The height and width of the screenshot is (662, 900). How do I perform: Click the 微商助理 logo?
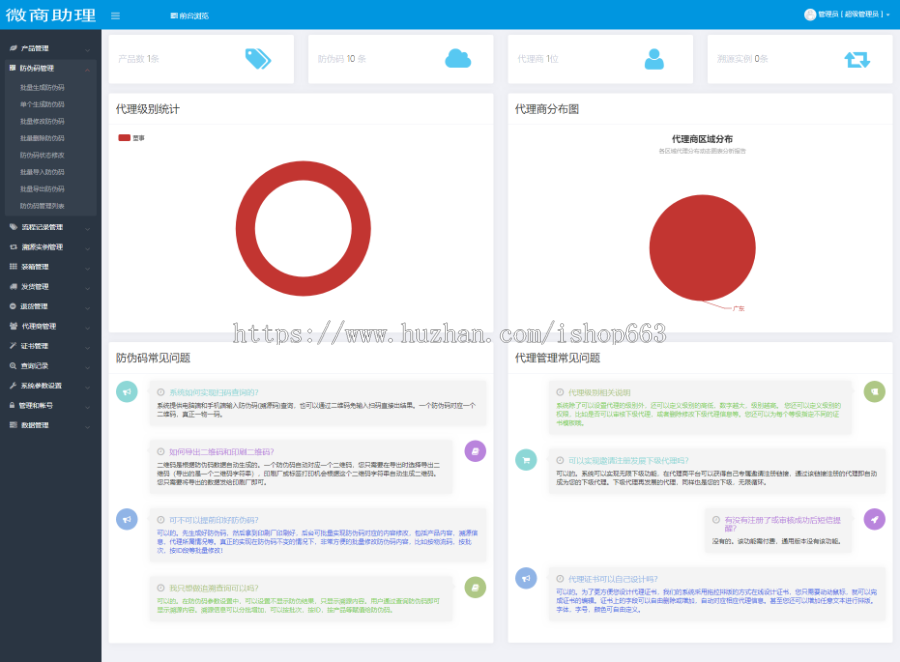click(51, 15)
